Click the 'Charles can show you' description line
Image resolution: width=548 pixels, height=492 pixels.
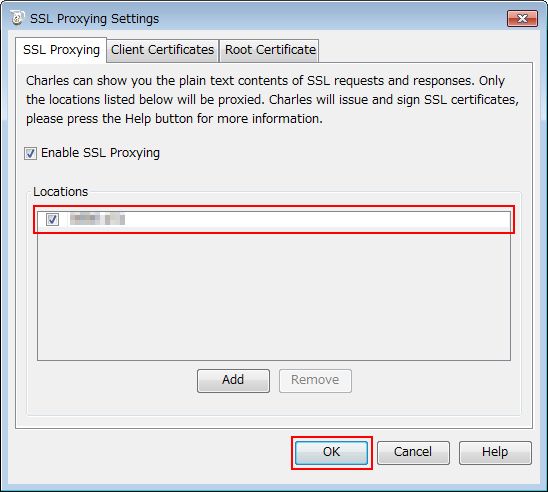pos(265,81)
